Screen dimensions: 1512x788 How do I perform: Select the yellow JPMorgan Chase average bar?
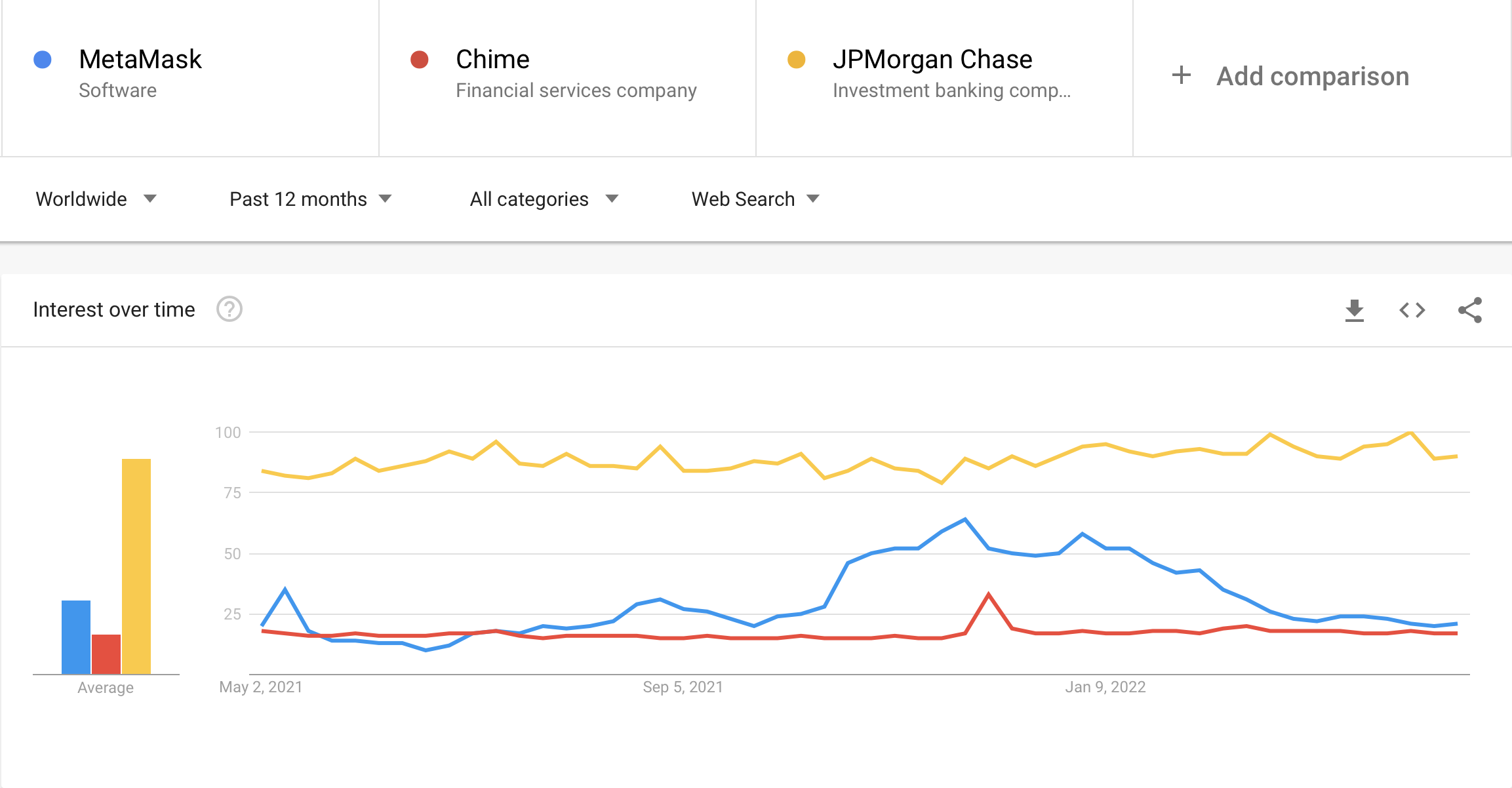136,566
